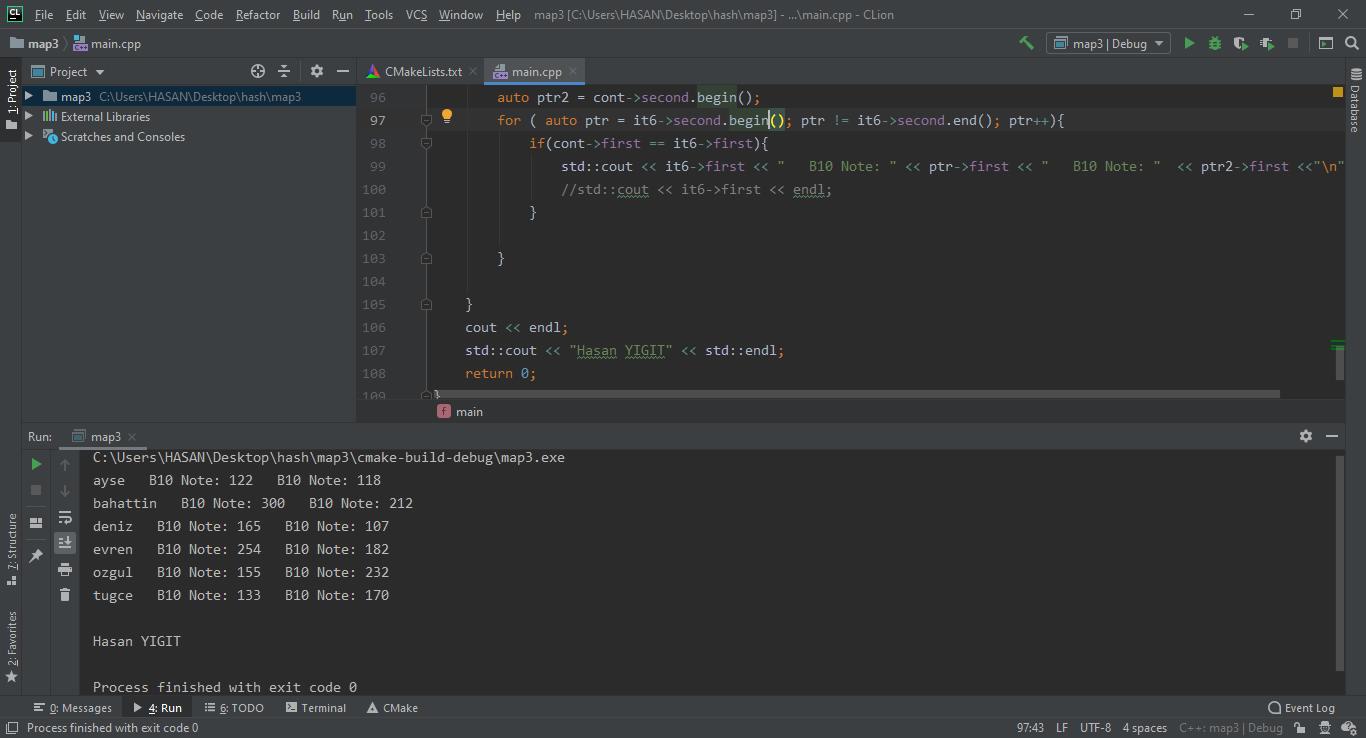1366x738 pixels.
Task: Open the Event Log
Action: pos(1301,707)
